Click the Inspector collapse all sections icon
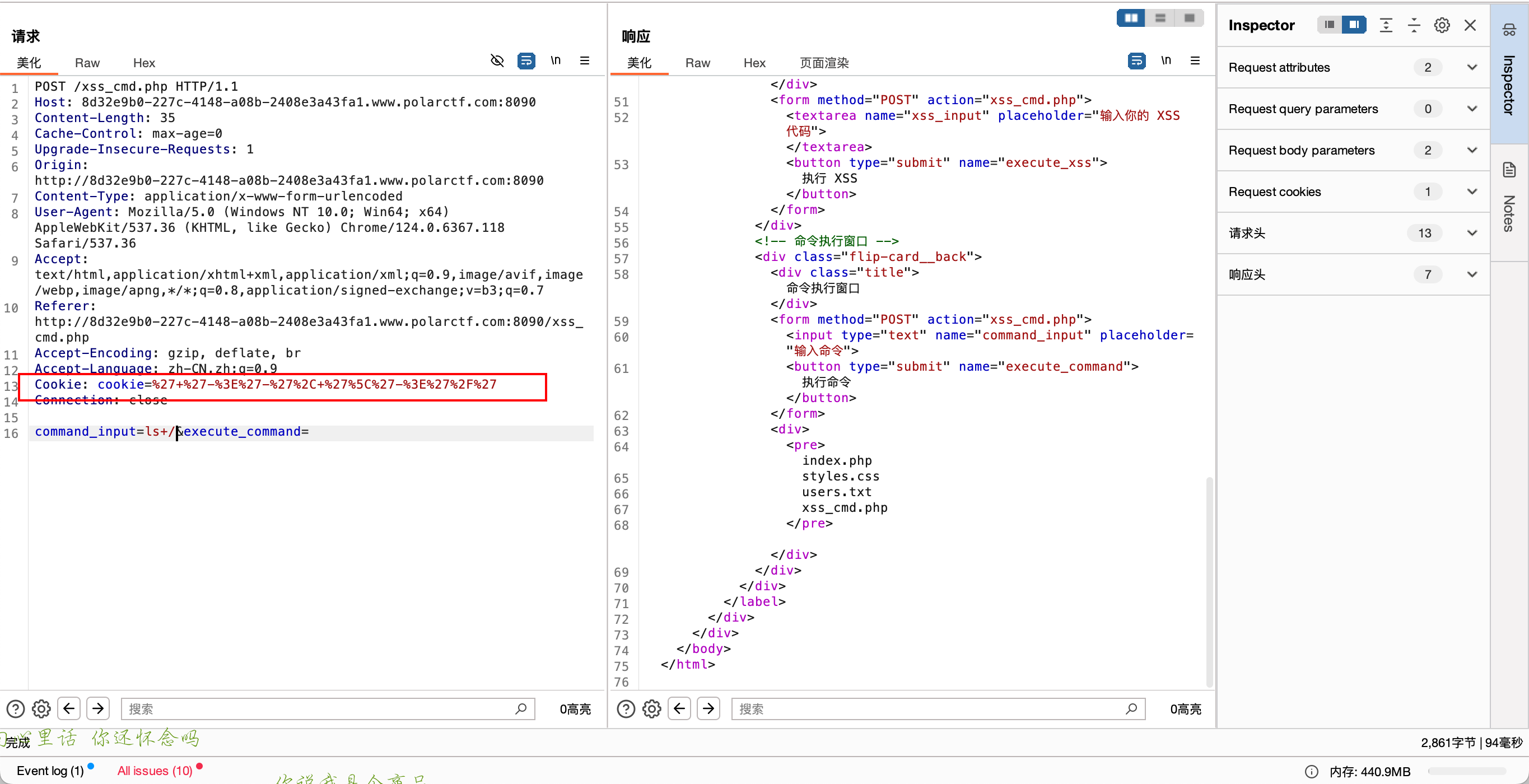Image resolution: width=1529 pixels, height=784 pixels. pos(1414,26)
